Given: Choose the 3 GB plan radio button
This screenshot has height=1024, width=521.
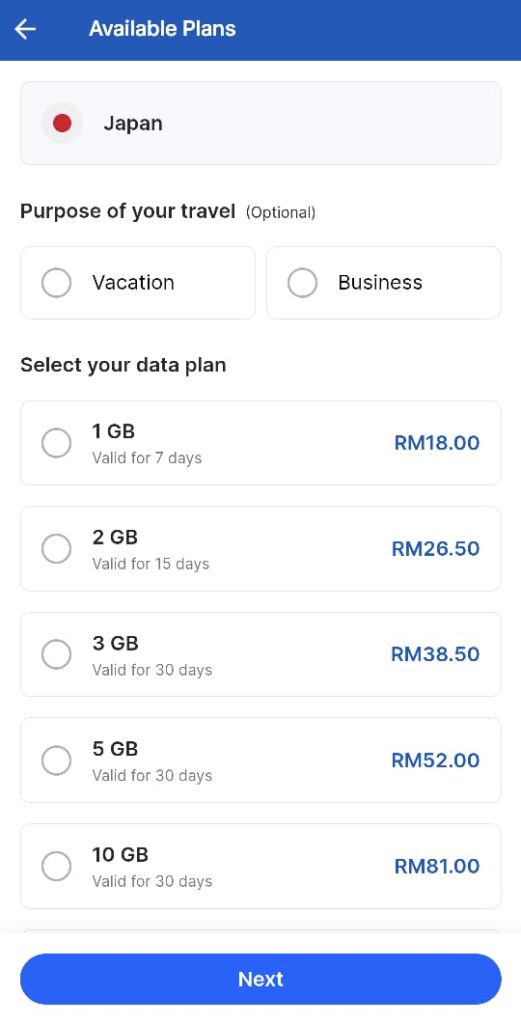Looking at the screenshot, I should coord(56,654).
